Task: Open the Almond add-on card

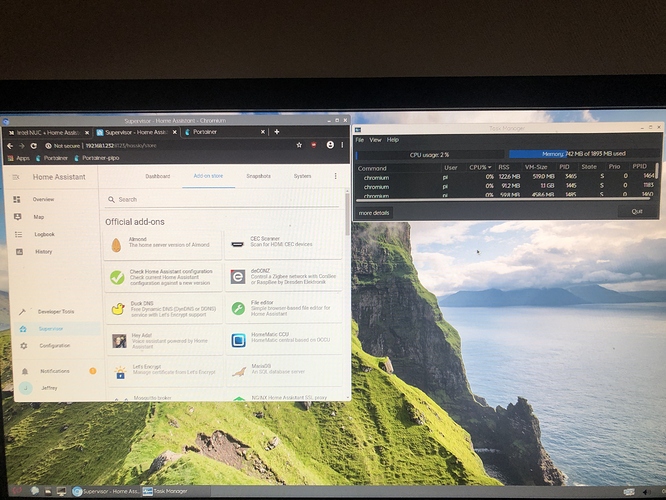Action: (163, 245)
